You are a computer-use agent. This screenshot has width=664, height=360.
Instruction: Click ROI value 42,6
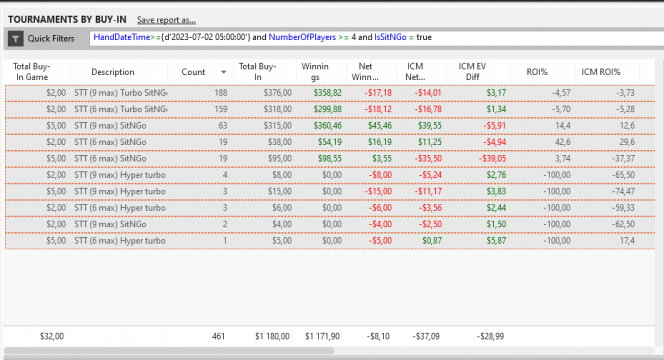point(563,142)
